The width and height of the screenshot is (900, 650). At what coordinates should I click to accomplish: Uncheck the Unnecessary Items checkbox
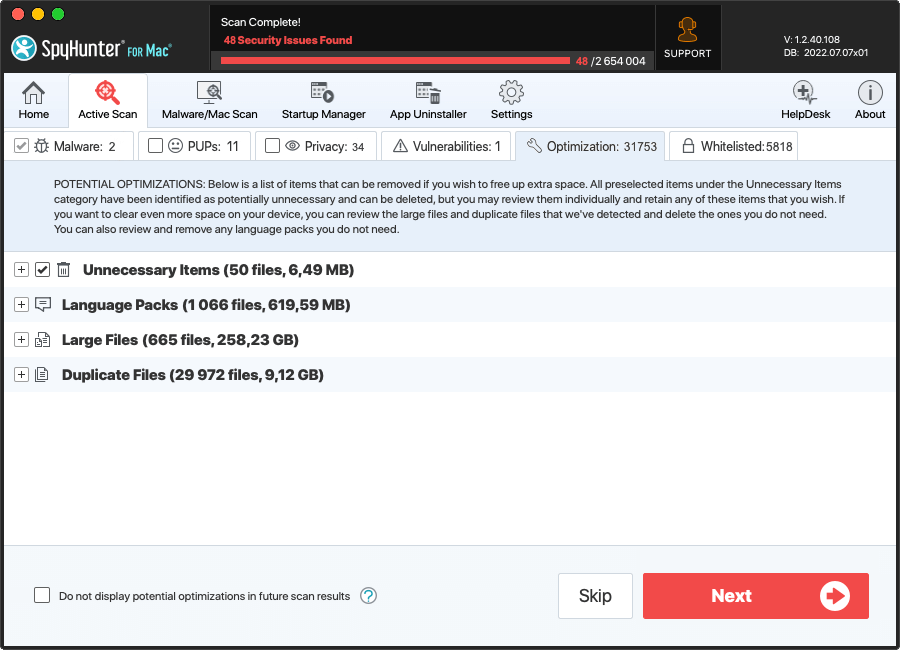(42, 270)
